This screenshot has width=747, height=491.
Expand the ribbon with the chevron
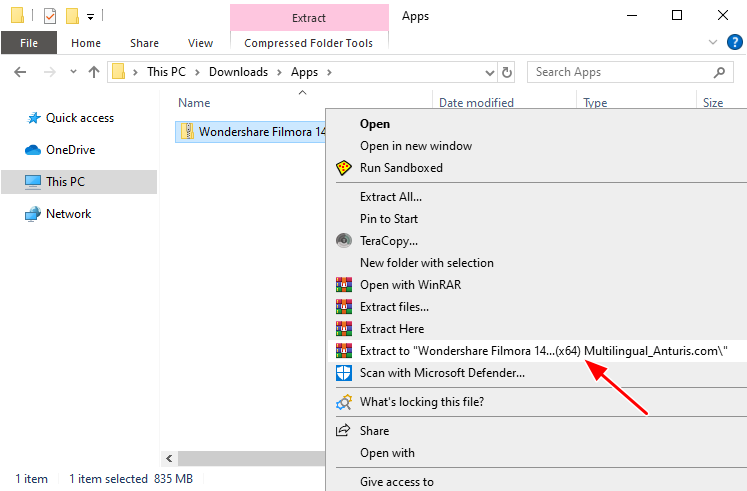point(712,43)
